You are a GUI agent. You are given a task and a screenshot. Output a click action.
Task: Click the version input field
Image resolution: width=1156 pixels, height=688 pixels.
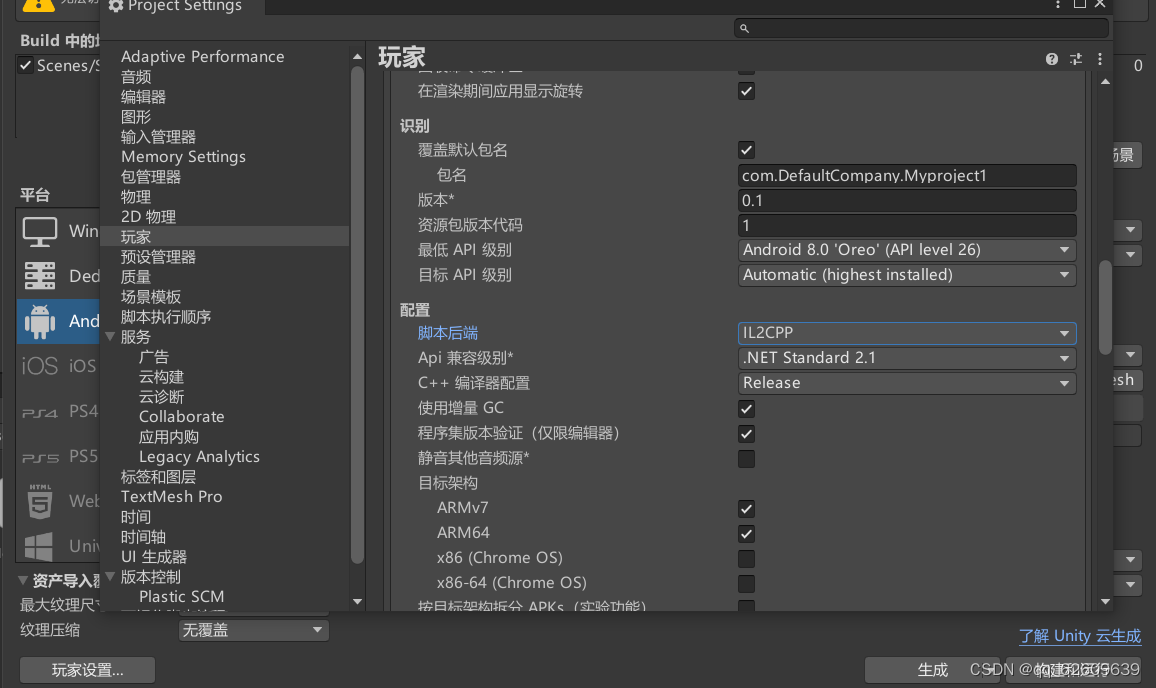[907, 201]
